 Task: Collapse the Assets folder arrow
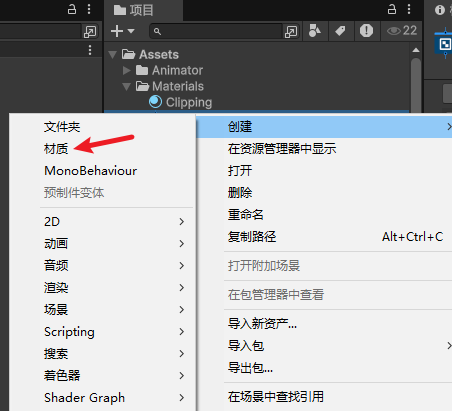(x=113, y=55)
